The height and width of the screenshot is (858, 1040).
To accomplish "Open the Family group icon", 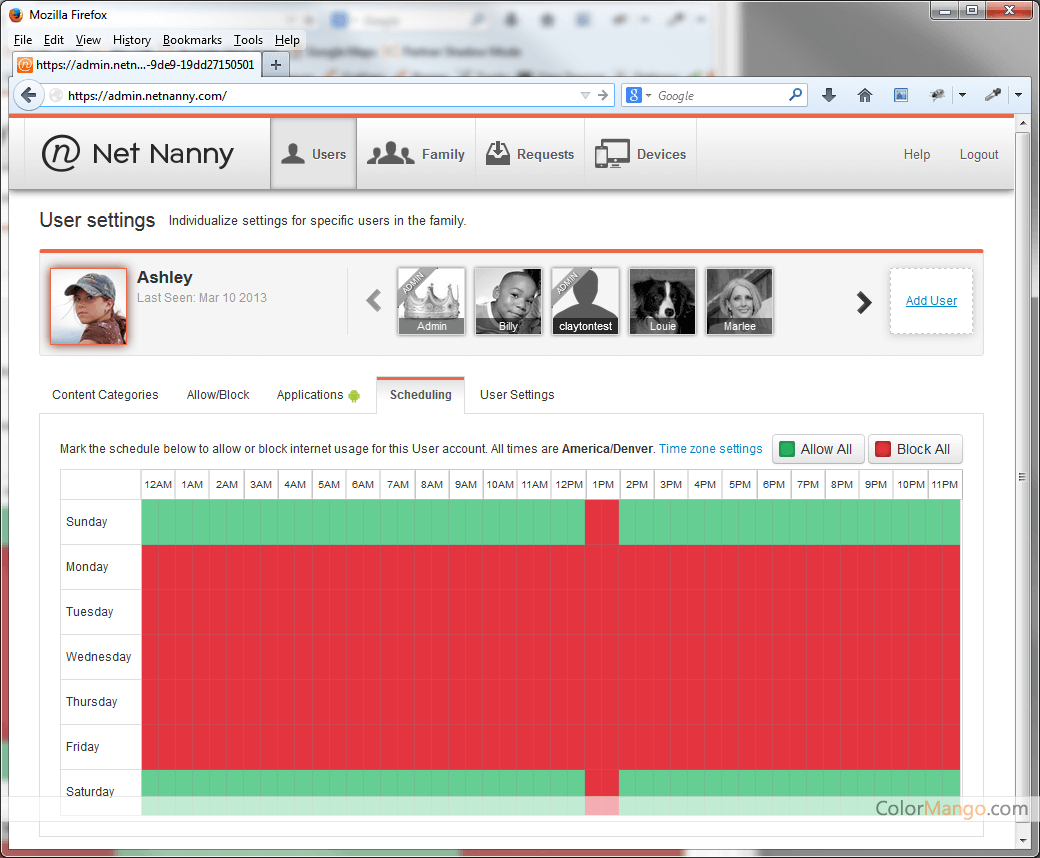I will [x=390, y=154].
